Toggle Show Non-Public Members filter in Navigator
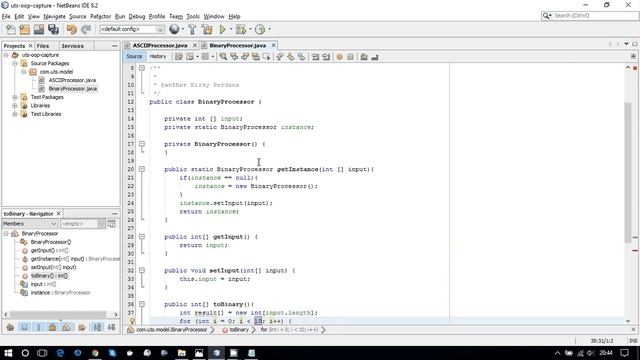640x360 pixels. click(53, 327)
